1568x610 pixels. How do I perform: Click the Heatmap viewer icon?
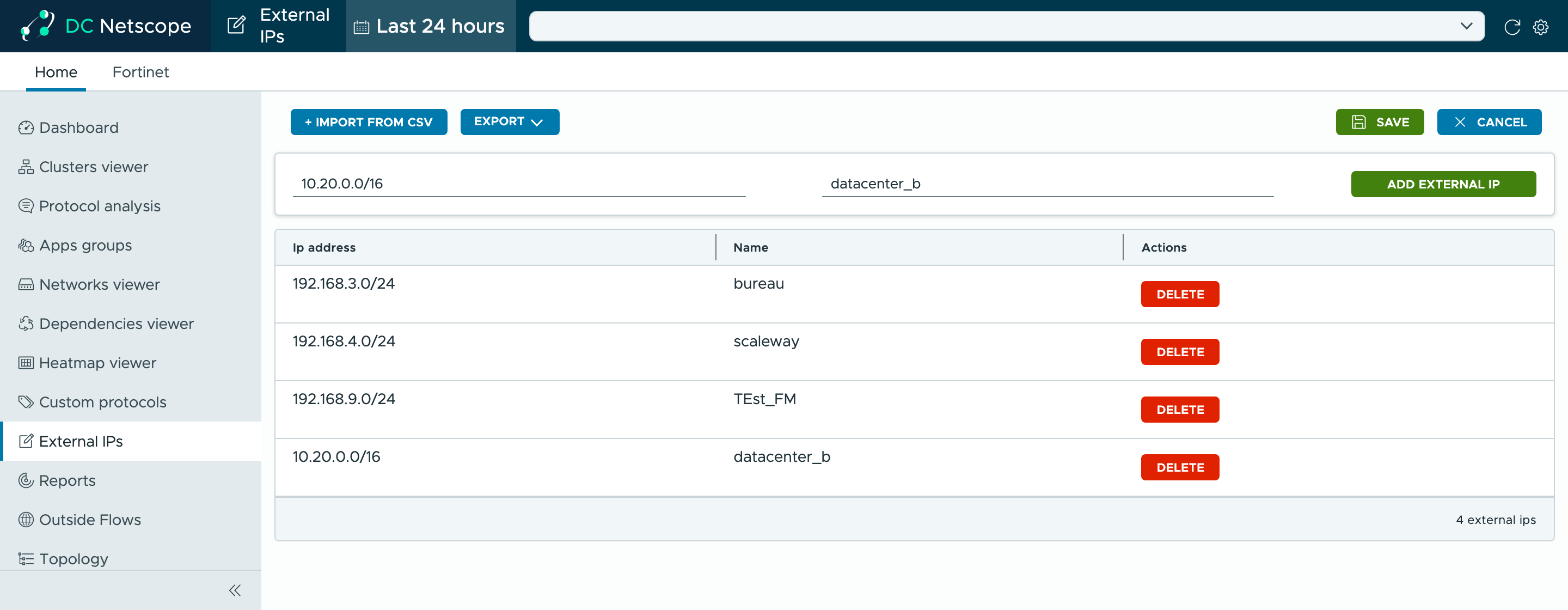tap(26, 363)
